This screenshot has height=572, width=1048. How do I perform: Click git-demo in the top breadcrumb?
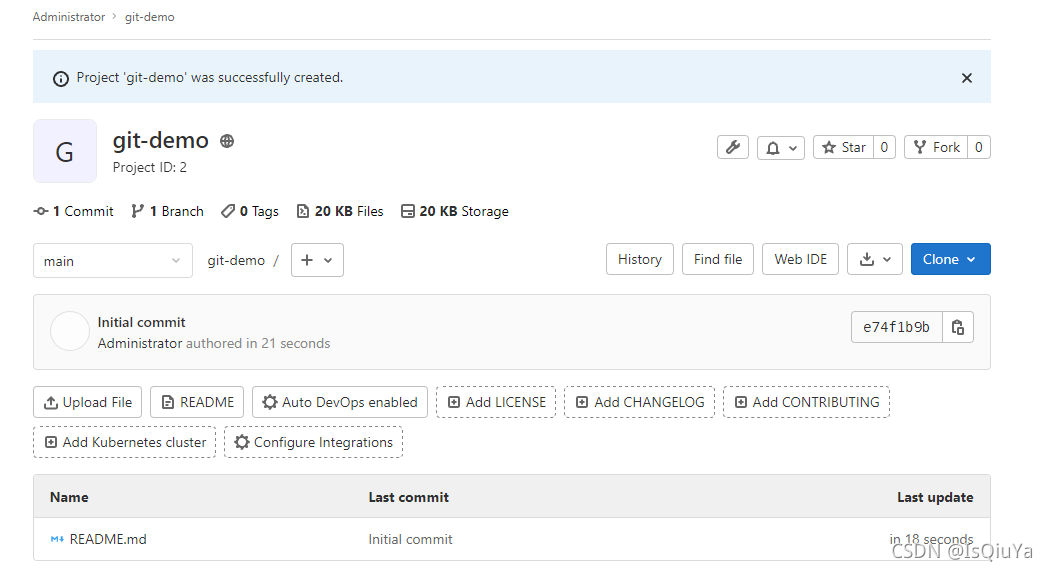pos(150,17)
